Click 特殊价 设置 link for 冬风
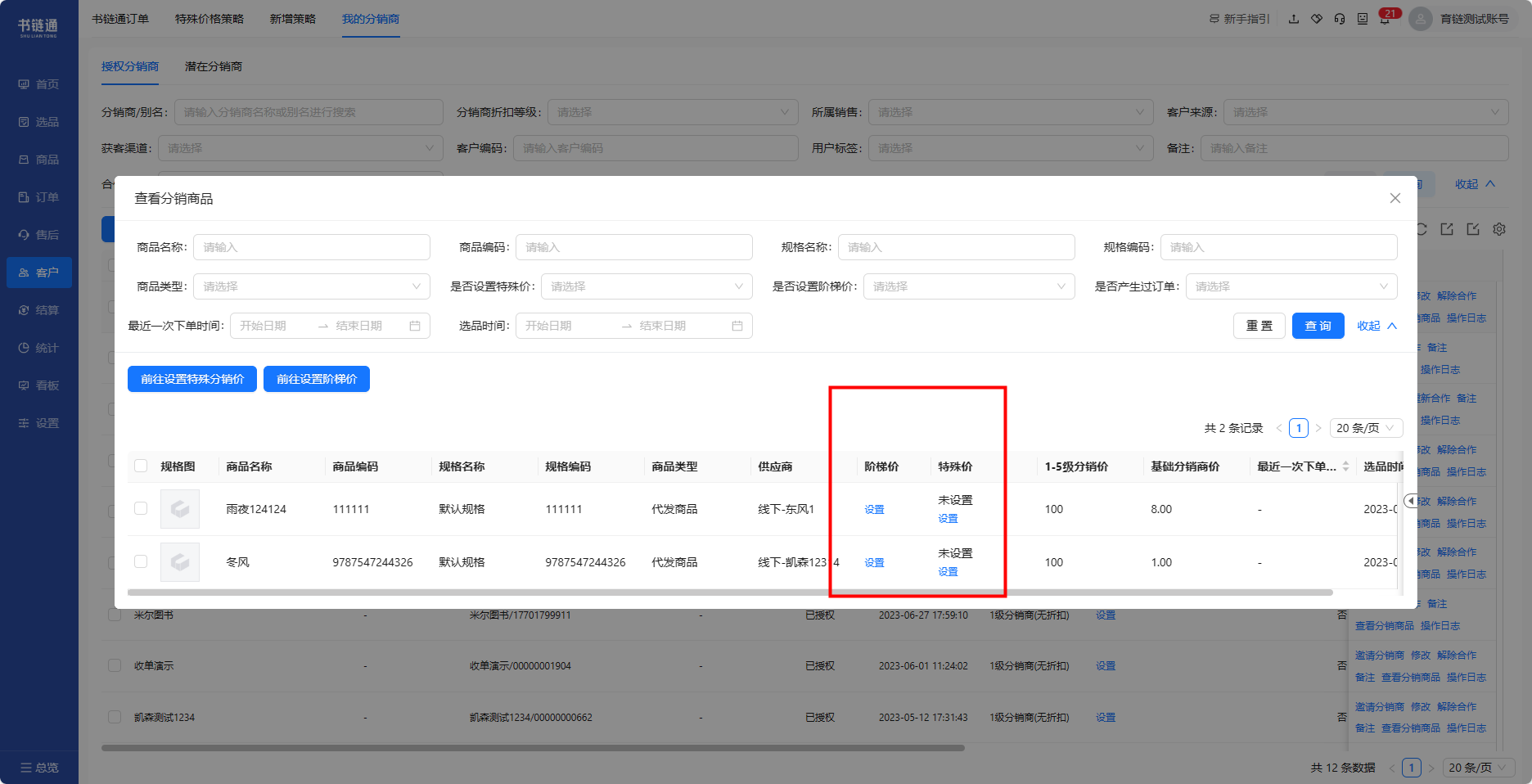This screenshot has height=784, width=1532. pyautogui.click(x=948, y=571)
